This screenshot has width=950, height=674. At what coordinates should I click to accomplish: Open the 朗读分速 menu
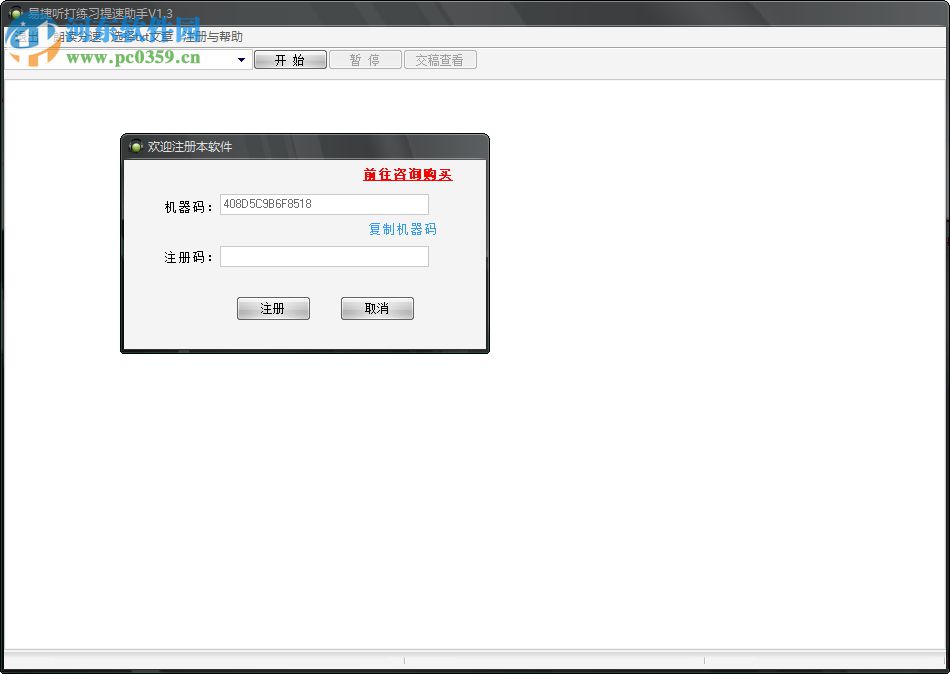80,37
